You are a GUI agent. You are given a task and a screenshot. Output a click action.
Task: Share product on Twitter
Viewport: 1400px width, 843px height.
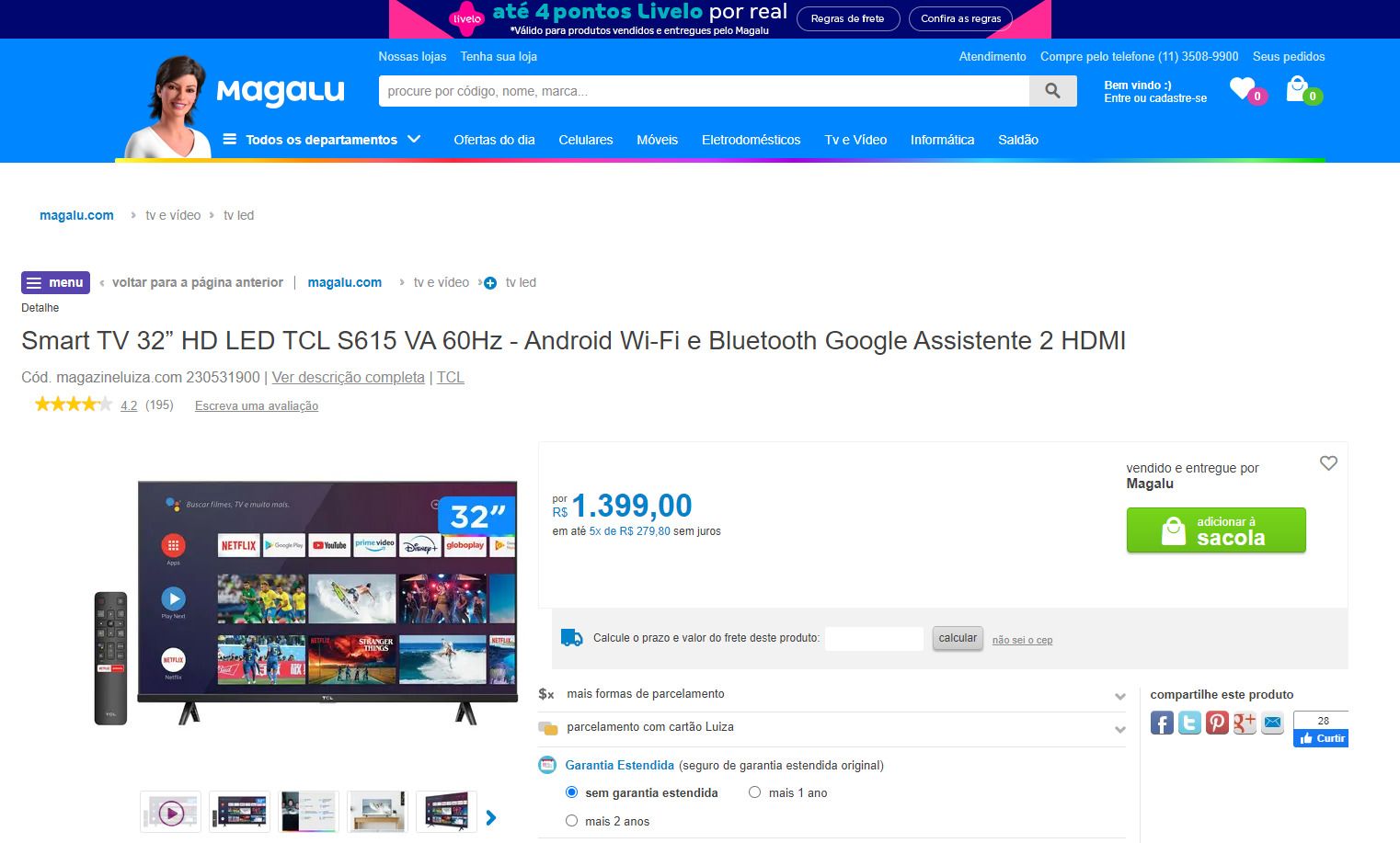point(1189,723)
